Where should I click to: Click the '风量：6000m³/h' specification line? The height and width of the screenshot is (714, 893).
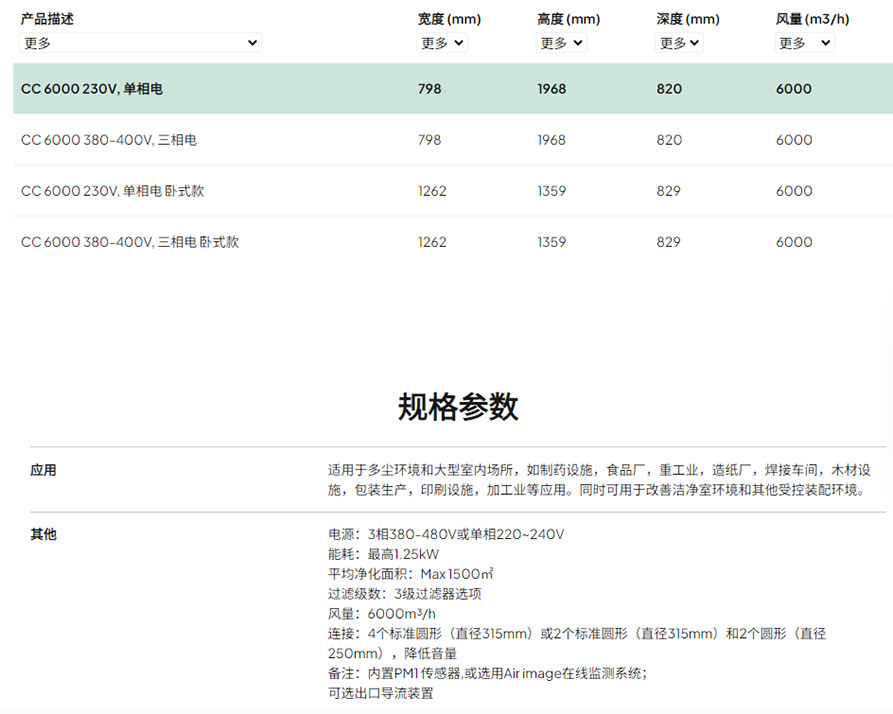tap(382, 614)
